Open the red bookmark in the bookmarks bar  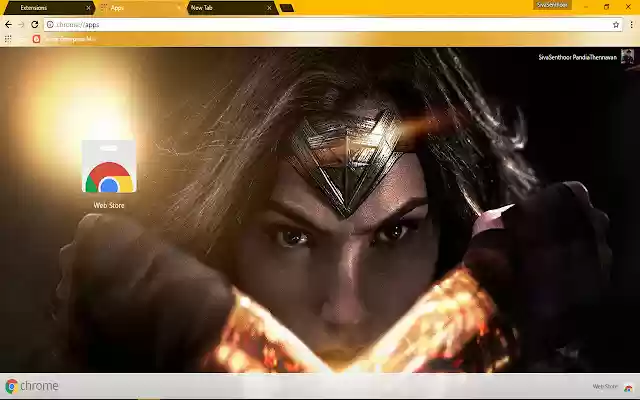64,39
